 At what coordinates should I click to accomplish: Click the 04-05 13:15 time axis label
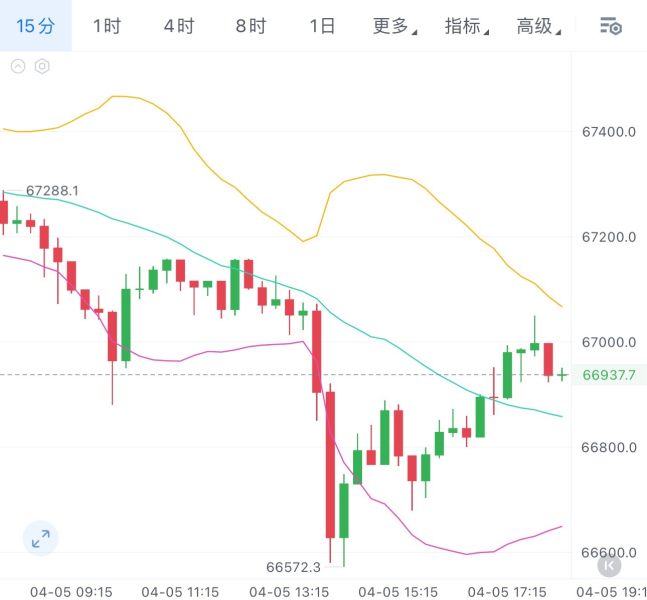(289, 592)
